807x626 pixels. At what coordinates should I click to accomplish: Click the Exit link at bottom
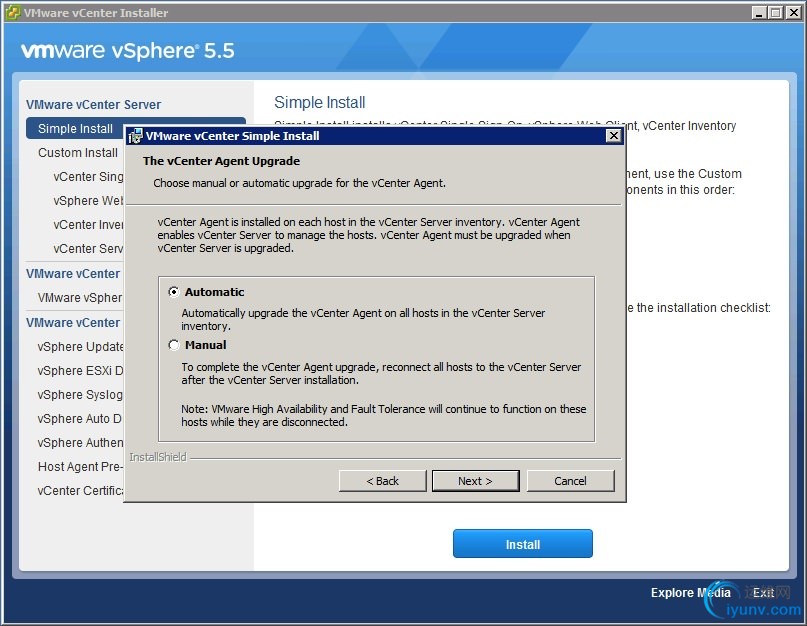[763, 593]
